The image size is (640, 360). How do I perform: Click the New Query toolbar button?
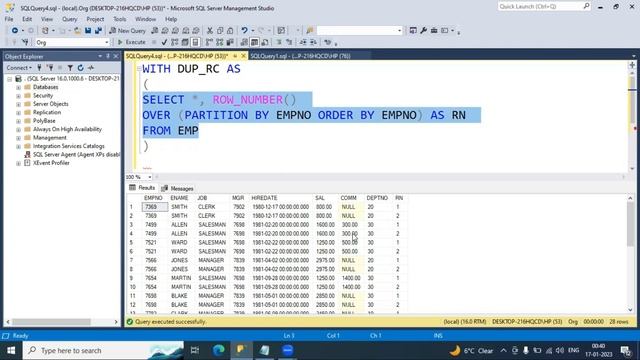pos(127,31)
